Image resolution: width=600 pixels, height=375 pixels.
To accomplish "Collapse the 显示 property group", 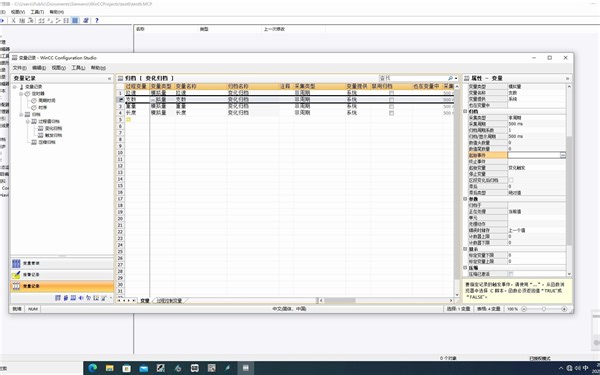I will pyautogui.click(x=466, y=249).
